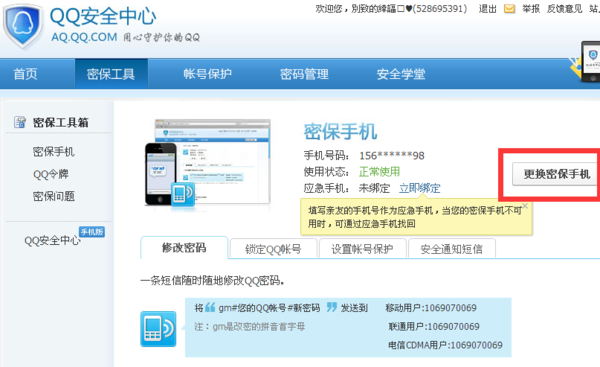
Task: Select QQ令牌 in the sidebar
Action: tap(51, 174)
